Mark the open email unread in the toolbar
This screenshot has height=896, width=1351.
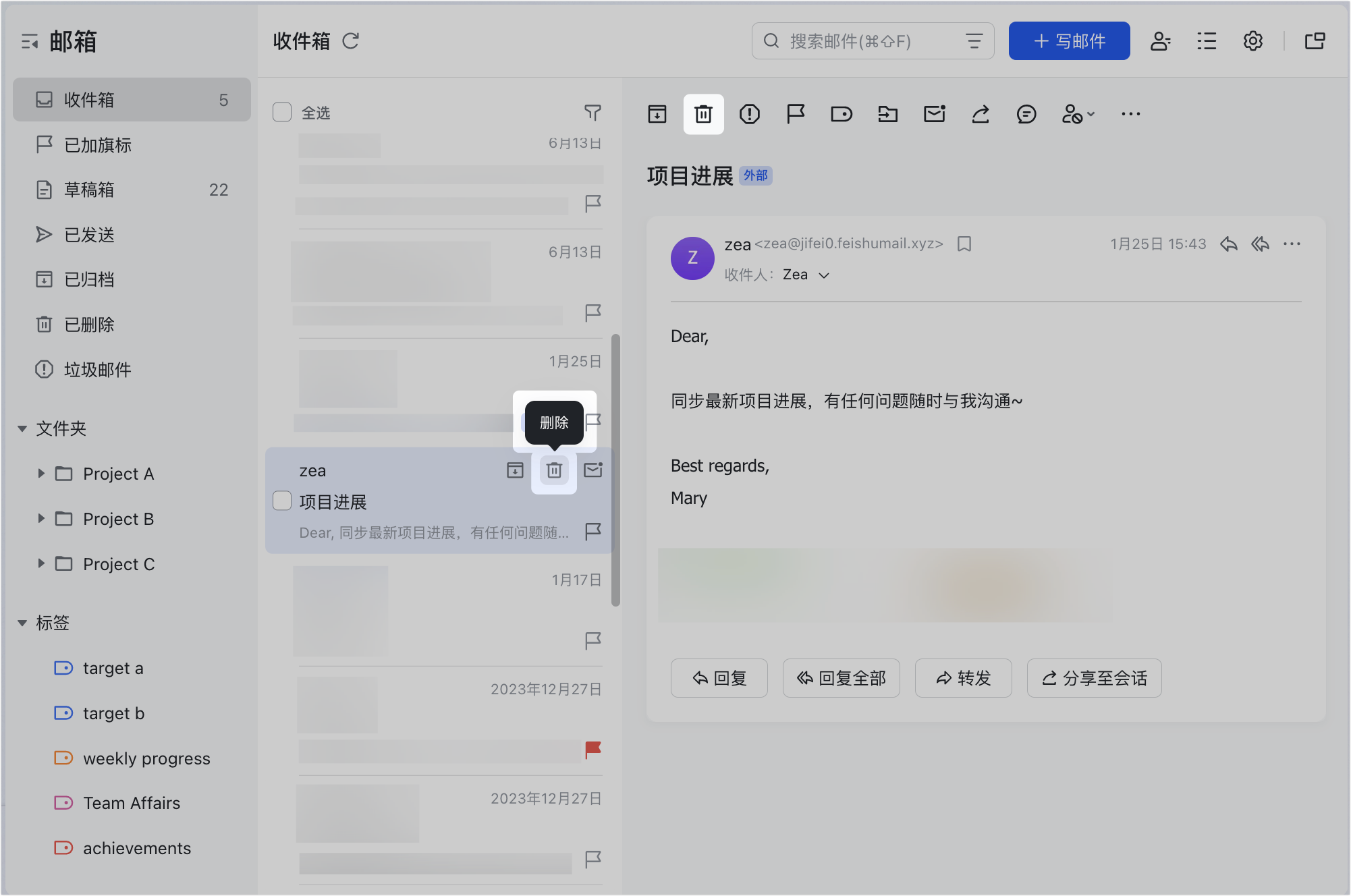pyautogui.click(x=934, y=114)
